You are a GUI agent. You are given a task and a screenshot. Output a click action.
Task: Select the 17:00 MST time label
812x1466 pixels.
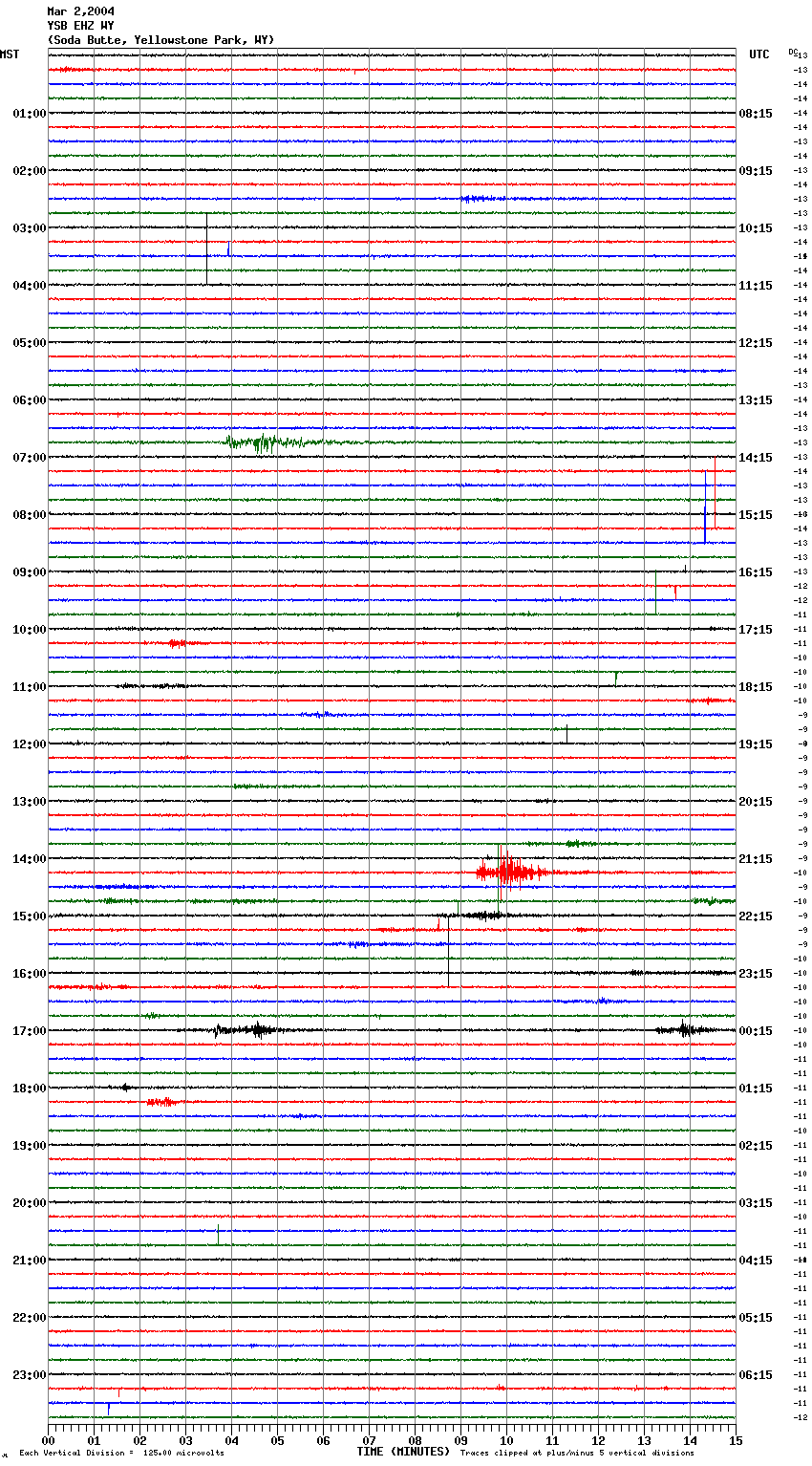coord(29,1031)
